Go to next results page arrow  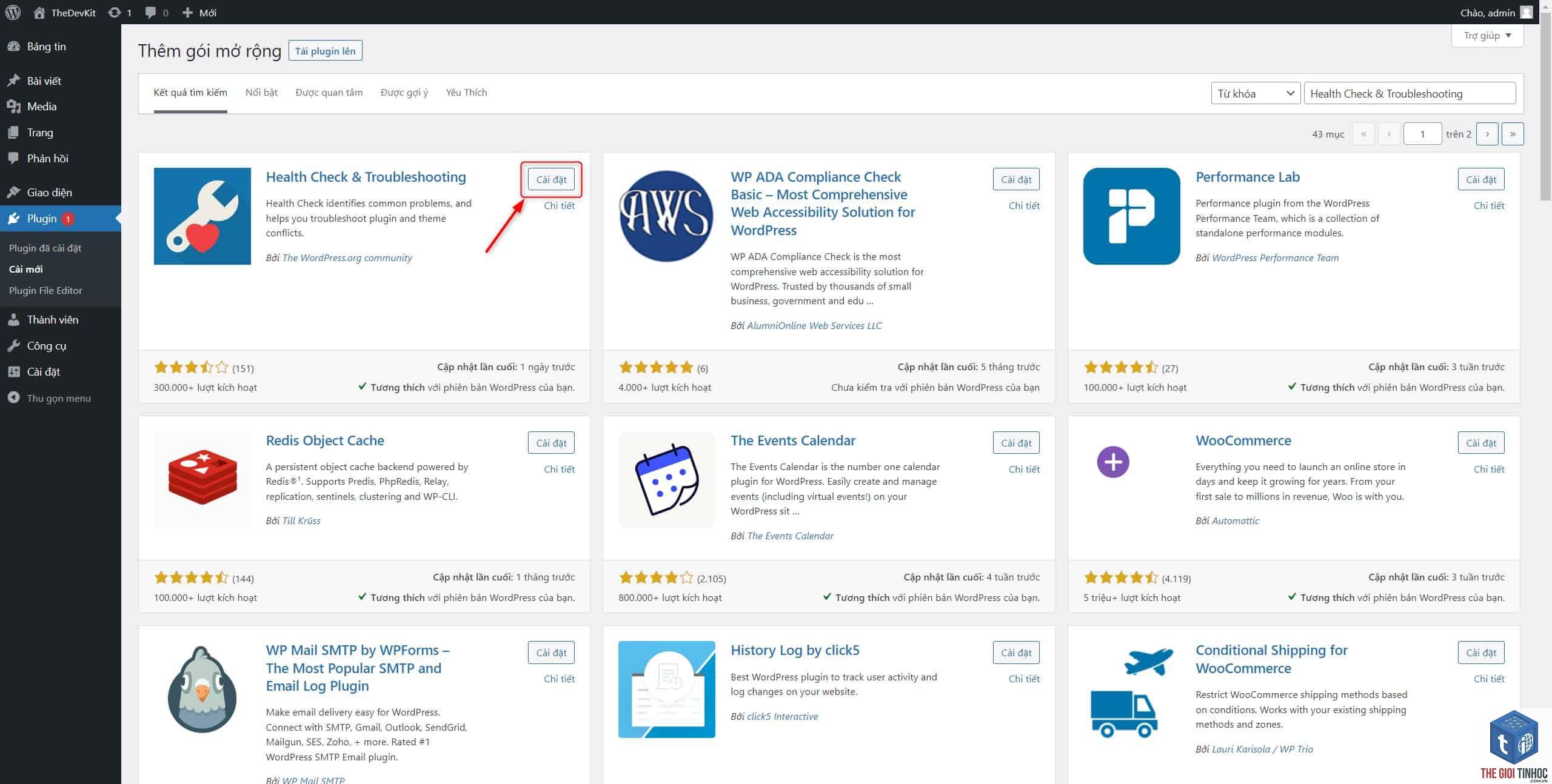click(x=1487, y=134)
